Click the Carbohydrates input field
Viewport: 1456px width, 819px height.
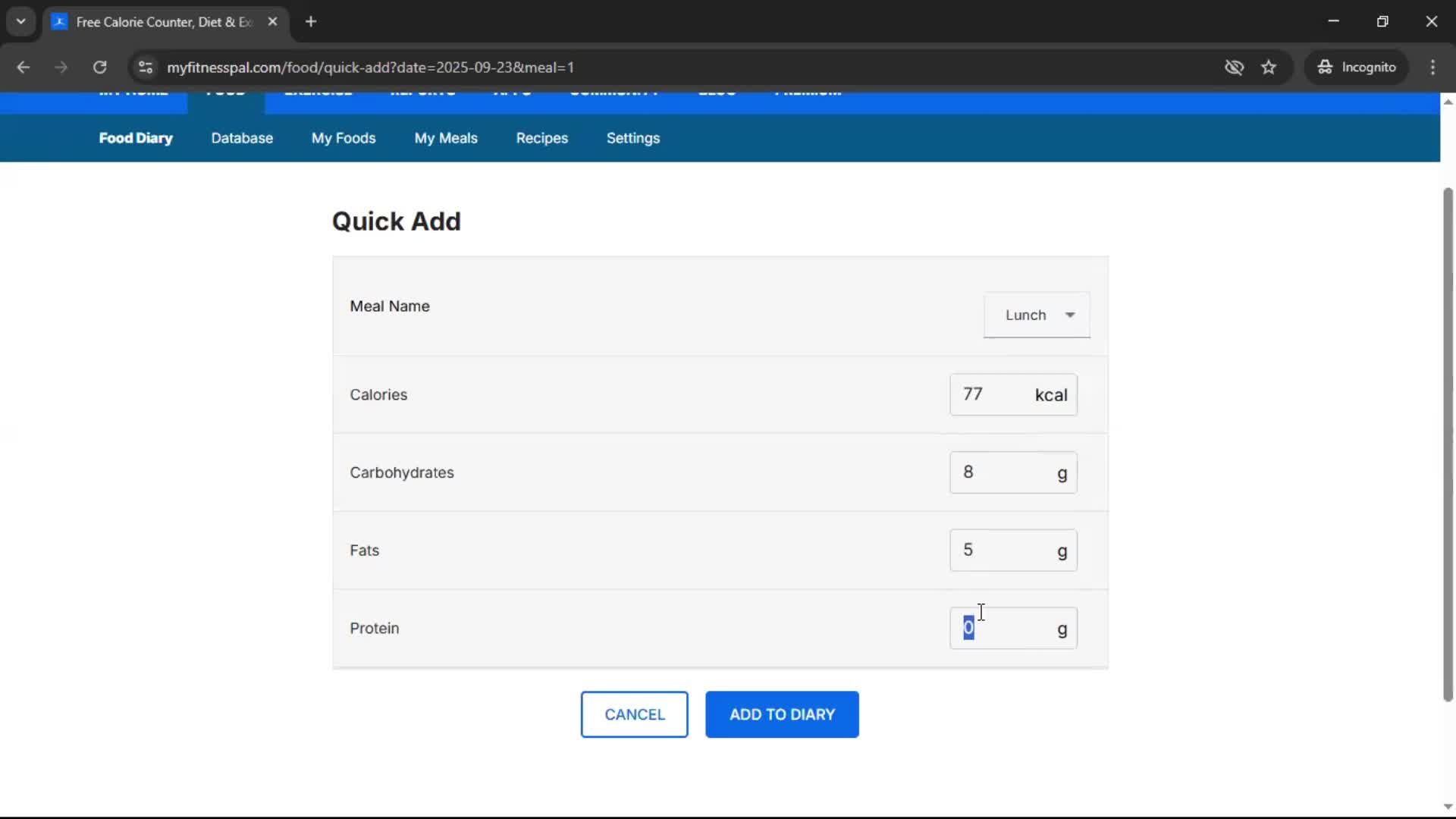(1013, 472)
